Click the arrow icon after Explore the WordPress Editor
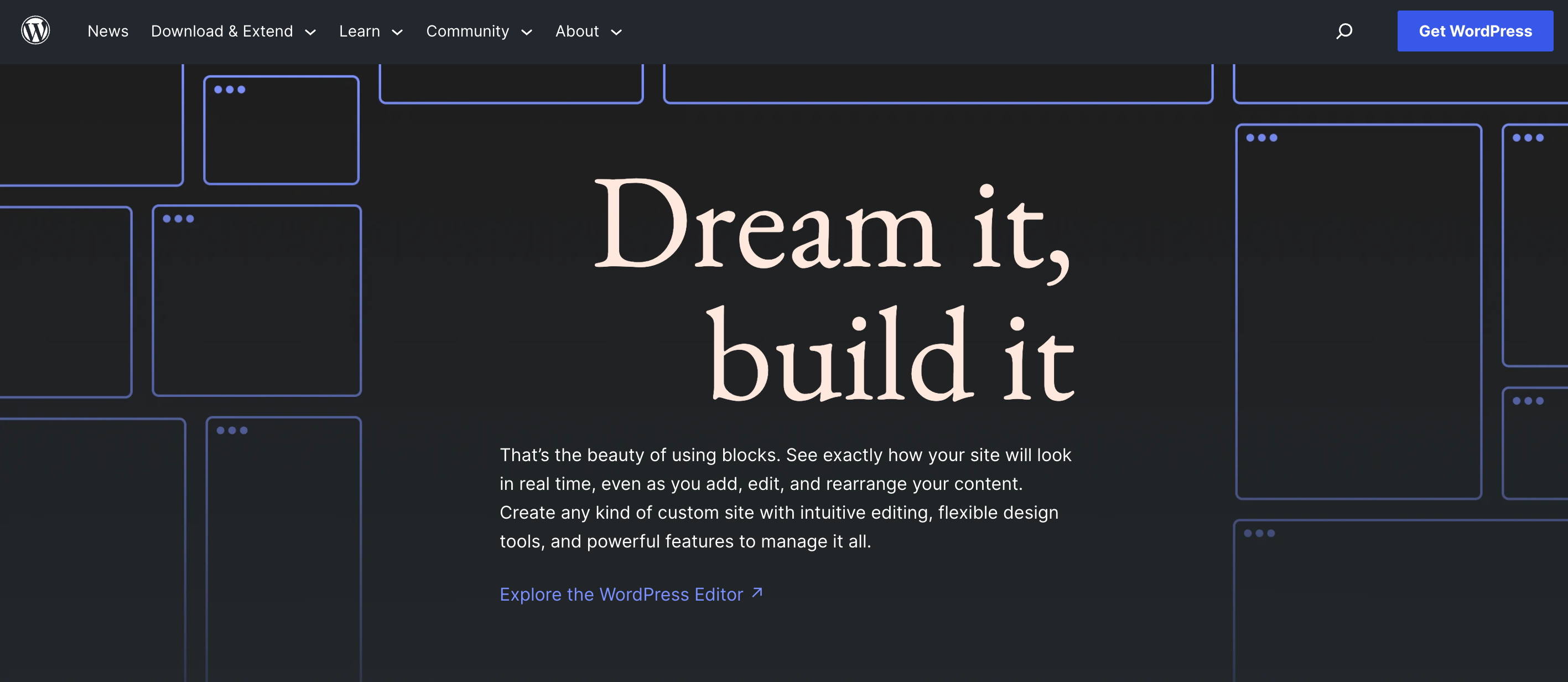 pos(757,593)
